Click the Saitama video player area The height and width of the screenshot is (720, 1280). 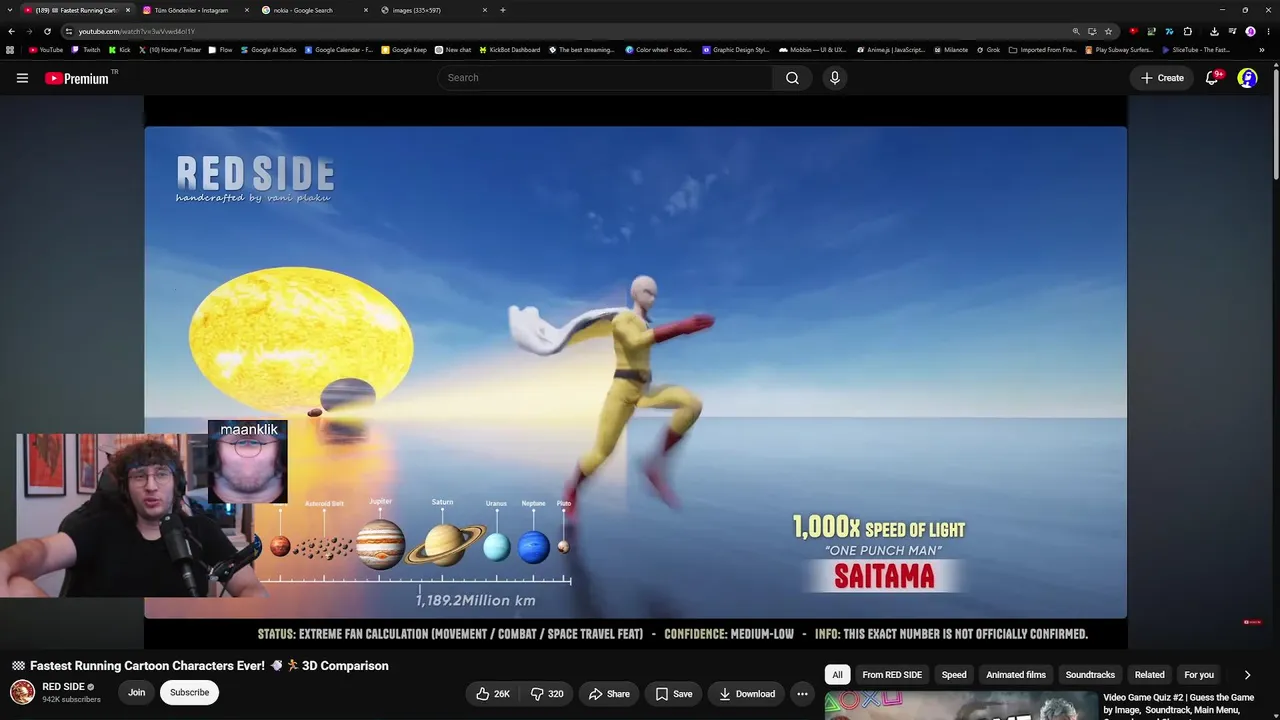pyautogui.click(x=636, y=372)
